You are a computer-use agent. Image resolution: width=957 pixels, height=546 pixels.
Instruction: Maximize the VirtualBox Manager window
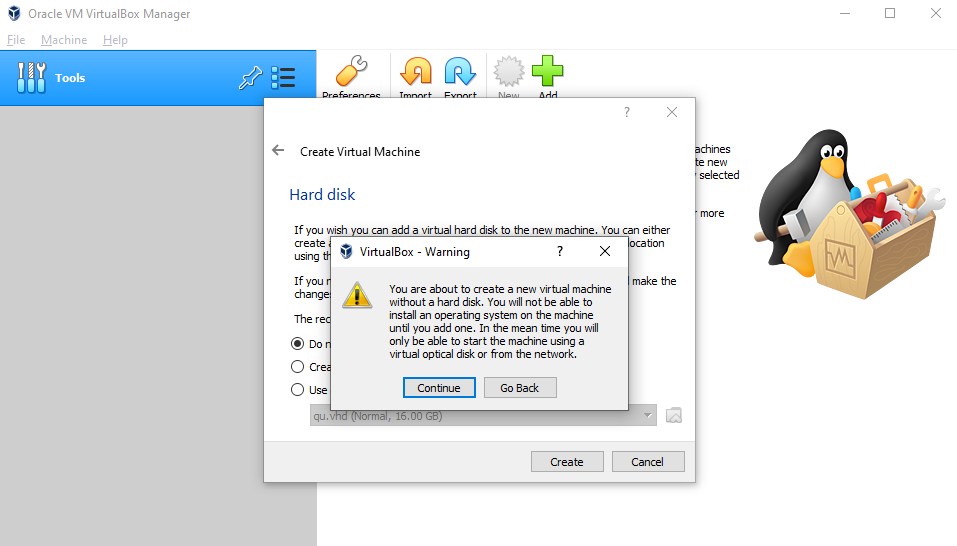coord(890,13)
